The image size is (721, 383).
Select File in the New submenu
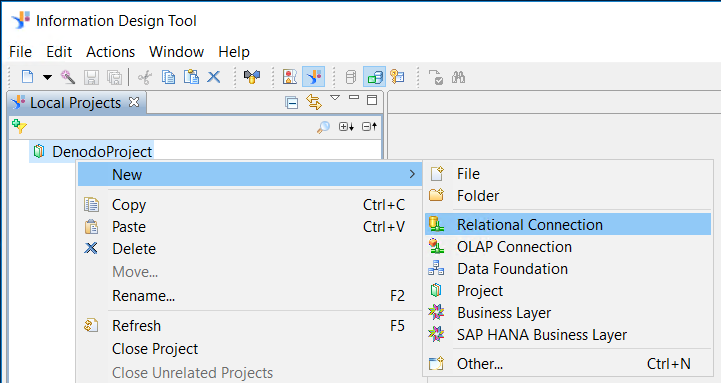[x=568, y=174]
